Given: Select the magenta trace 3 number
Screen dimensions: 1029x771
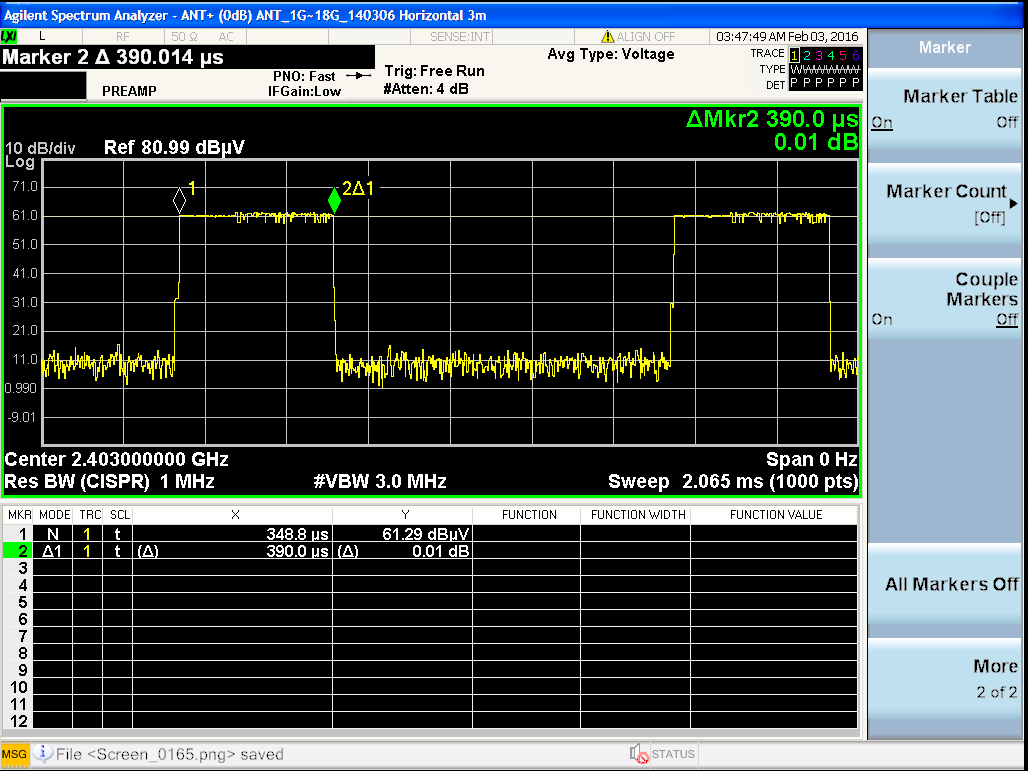Looking at the screenshot, I should pos(819,55).
